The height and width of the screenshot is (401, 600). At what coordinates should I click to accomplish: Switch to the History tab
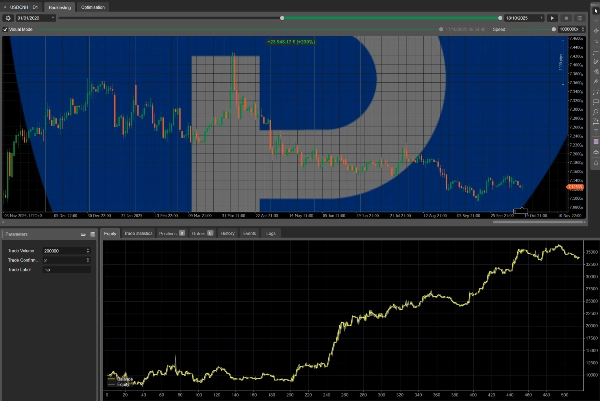click(x=227, y=234)
